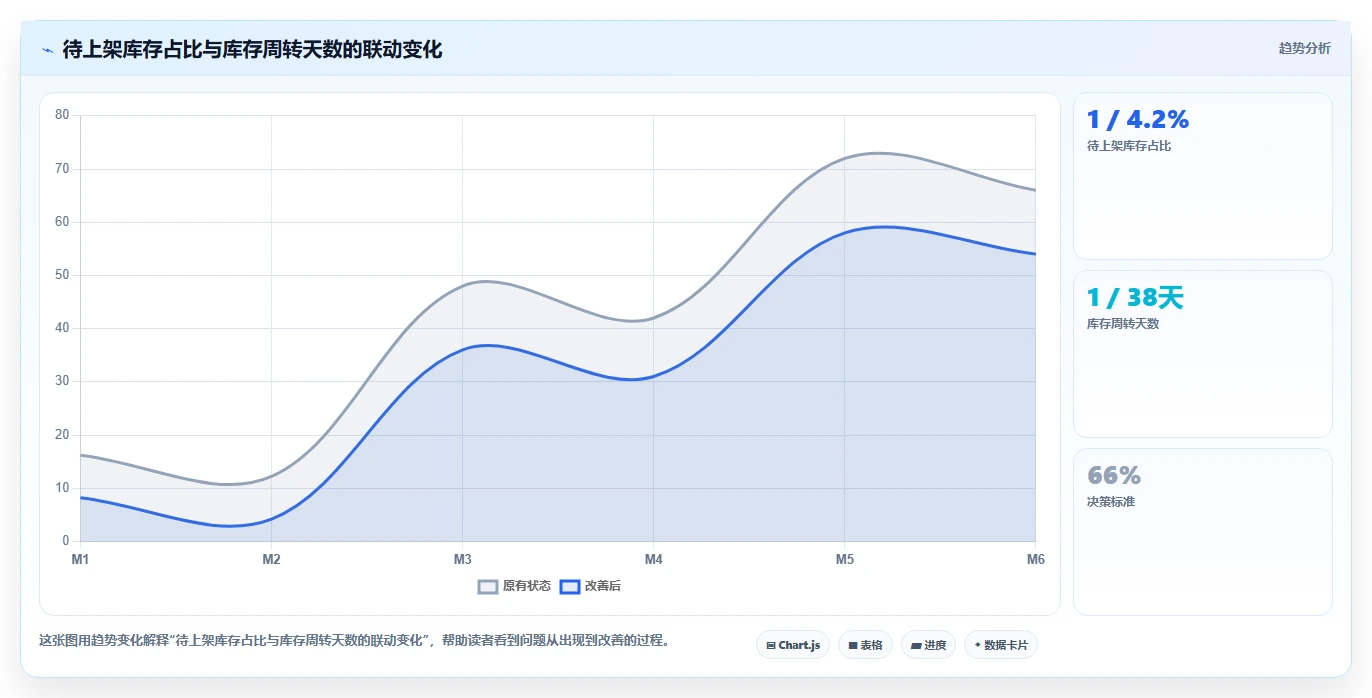
Task: Click the gray 原有状态 legend swatch
Action: pos(488,586)
